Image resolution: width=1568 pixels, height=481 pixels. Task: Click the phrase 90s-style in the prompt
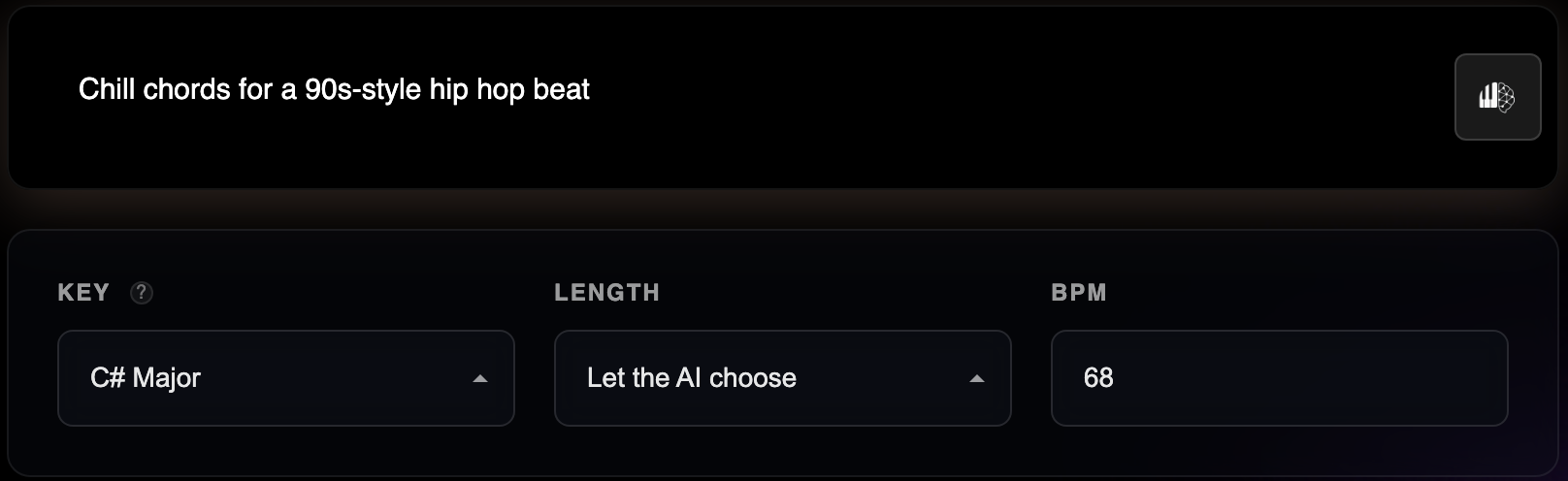[x=363, y=90]
